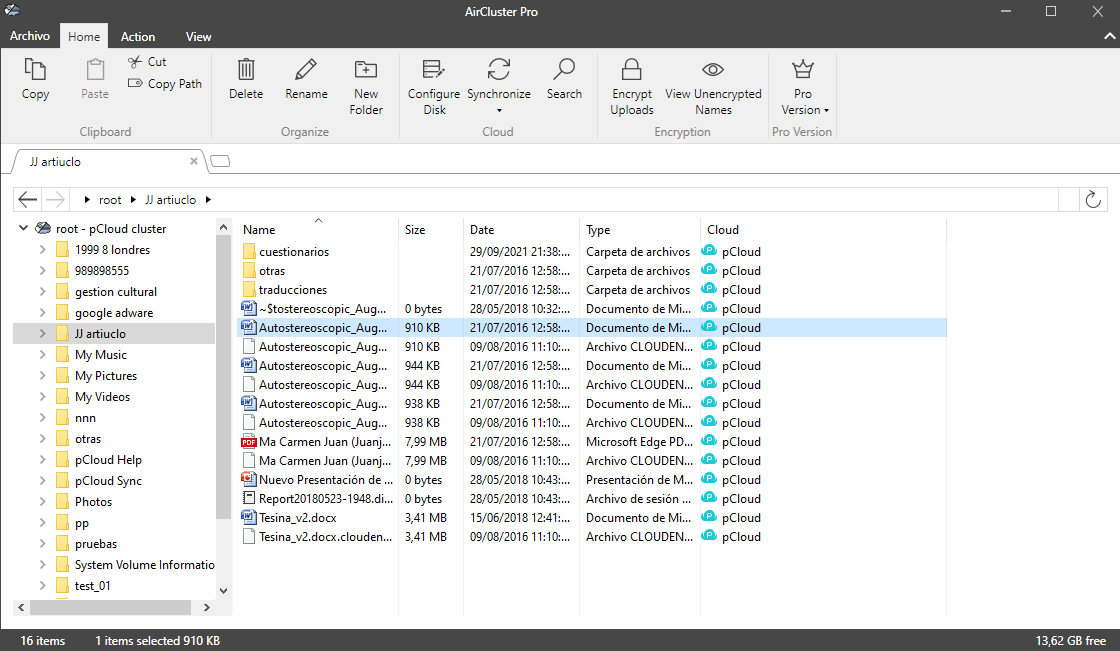1120x651 pixels.
Task: Click the Copy Path button
Action: coord(165,84)
